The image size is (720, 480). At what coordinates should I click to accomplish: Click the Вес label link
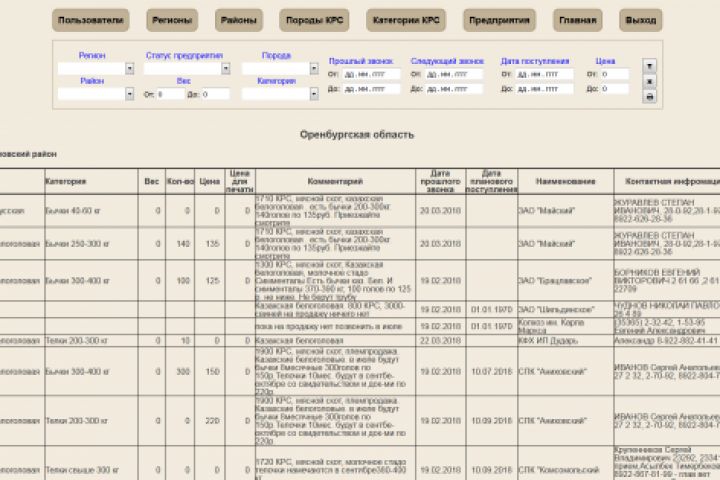[184, 81]
